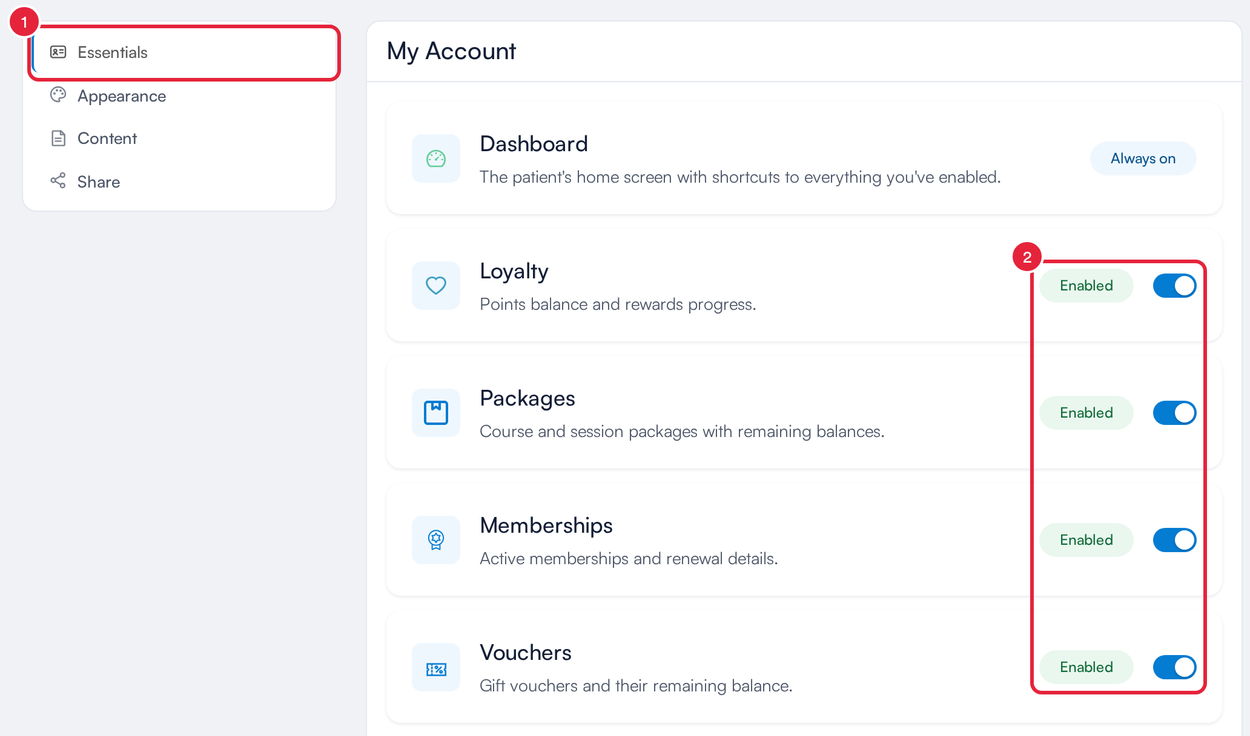This screenshot has width=1250, height=736.
Task: Click the Dashboard title text
Action: [534, 144]
